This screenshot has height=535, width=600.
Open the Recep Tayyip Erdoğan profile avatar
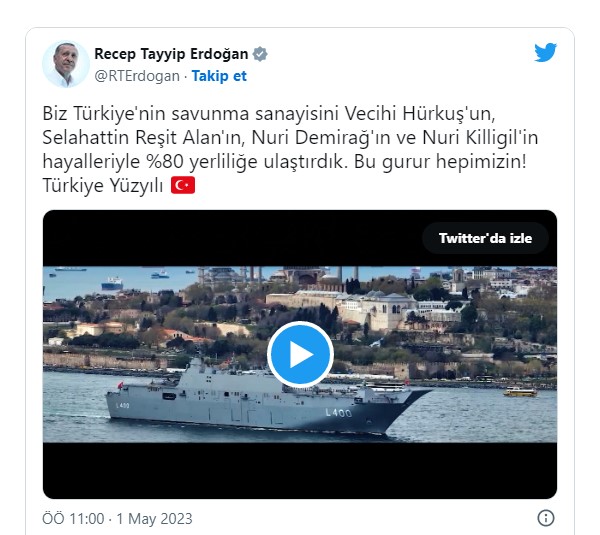pos(66,64)
